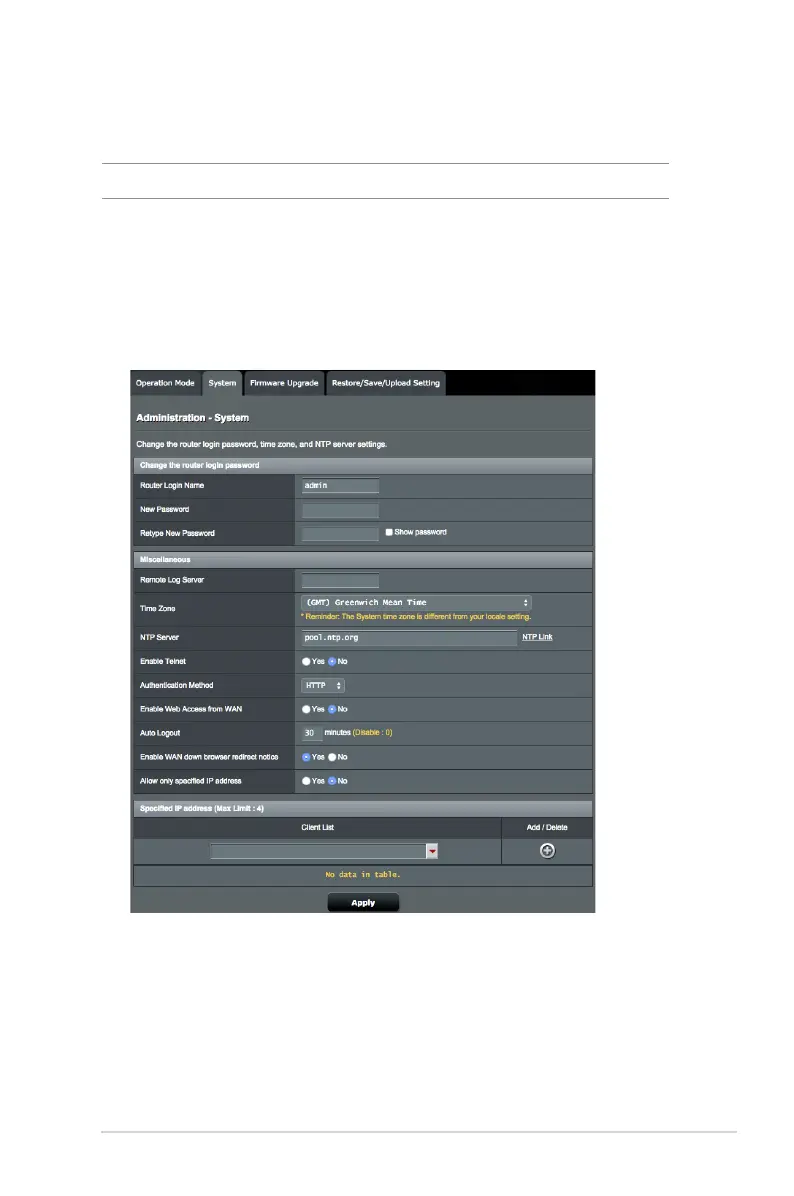Switch to the System tab
The width and height of the screenshot is (794, 1196).
pyautogui.click(x=222, y=383)
